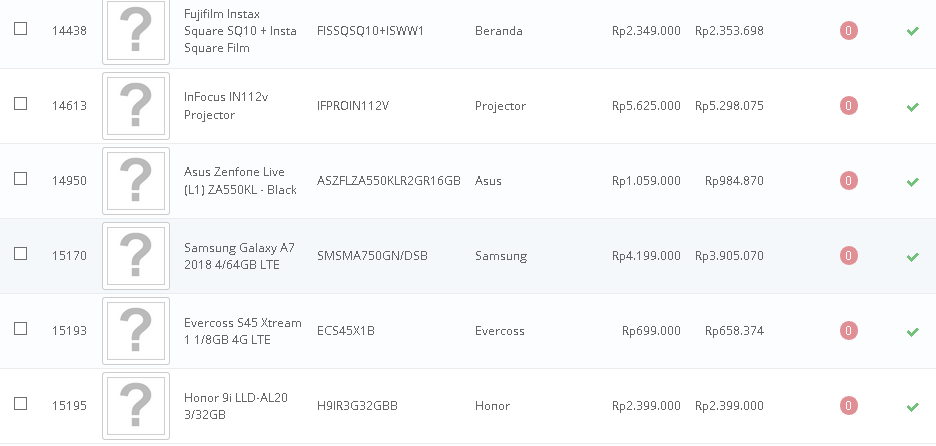The image size is (936, 446).
Task: Click green checkmark for InFocus IN112v Projector
Action: 912,107
